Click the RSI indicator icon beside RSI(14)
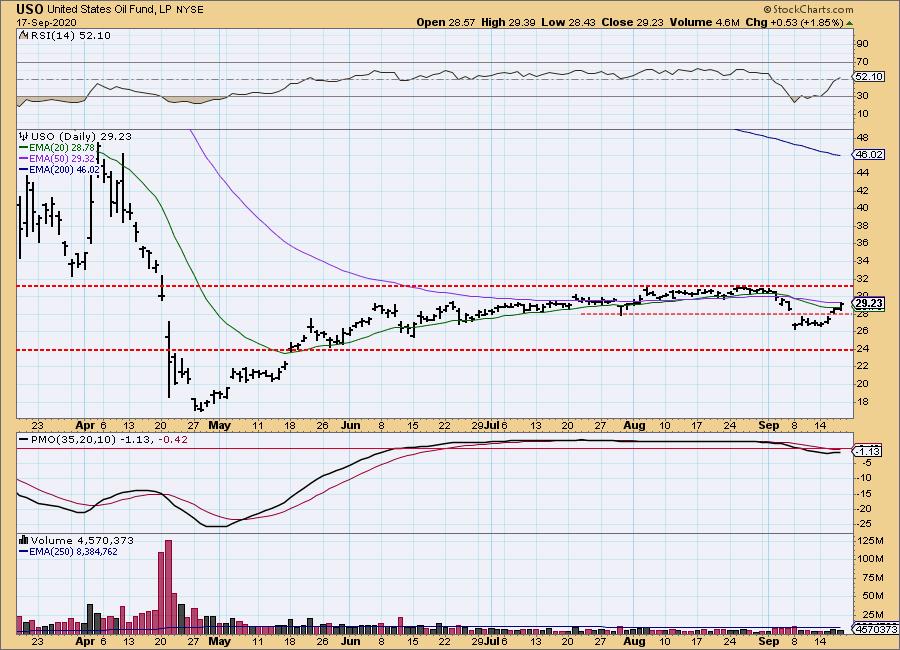 tap(23, 36)
